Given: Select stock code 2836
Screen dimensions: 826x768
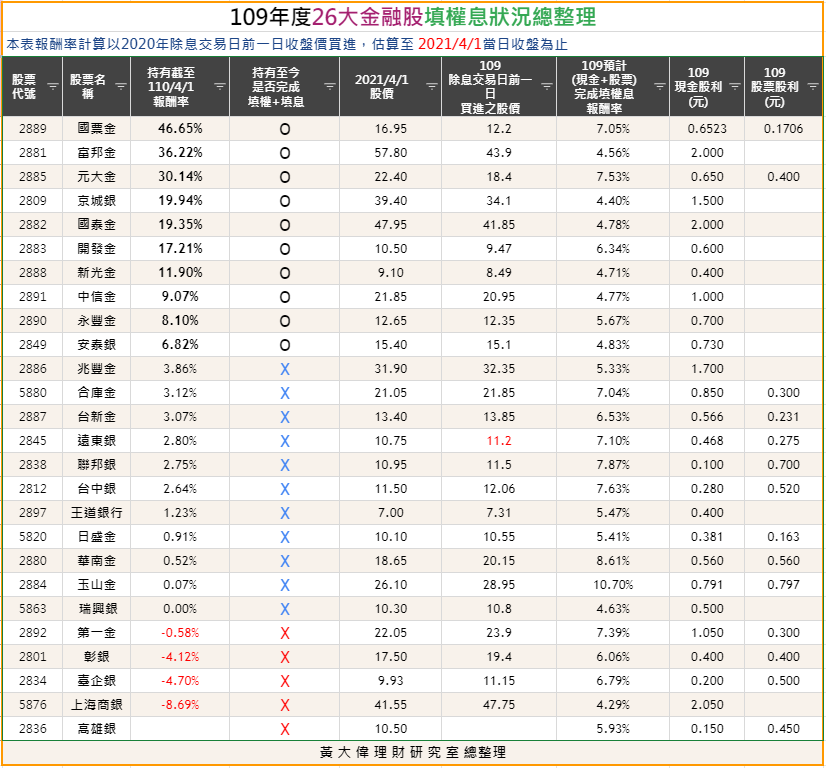Looking at the screenshot, I should pos(33,729).
